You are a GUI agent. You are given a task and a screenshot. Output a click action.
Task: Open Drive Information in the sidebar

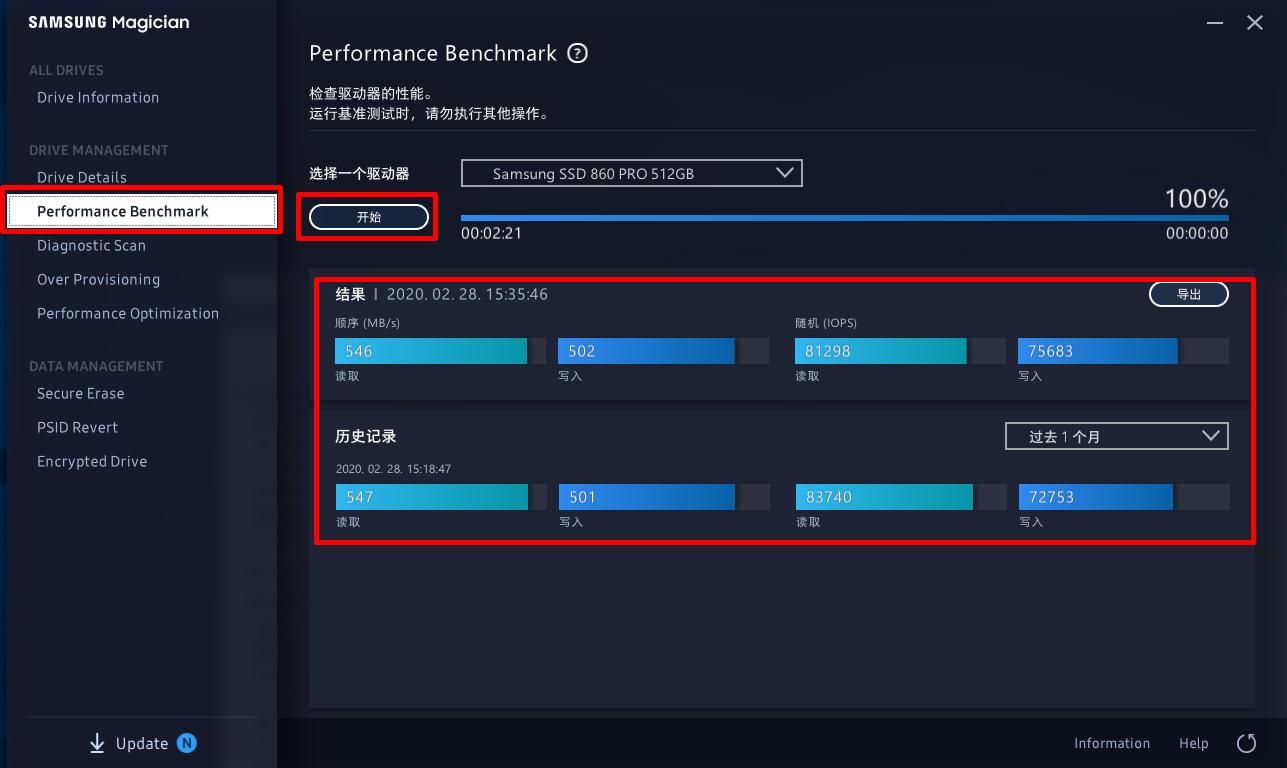click(x=98, y=97)
